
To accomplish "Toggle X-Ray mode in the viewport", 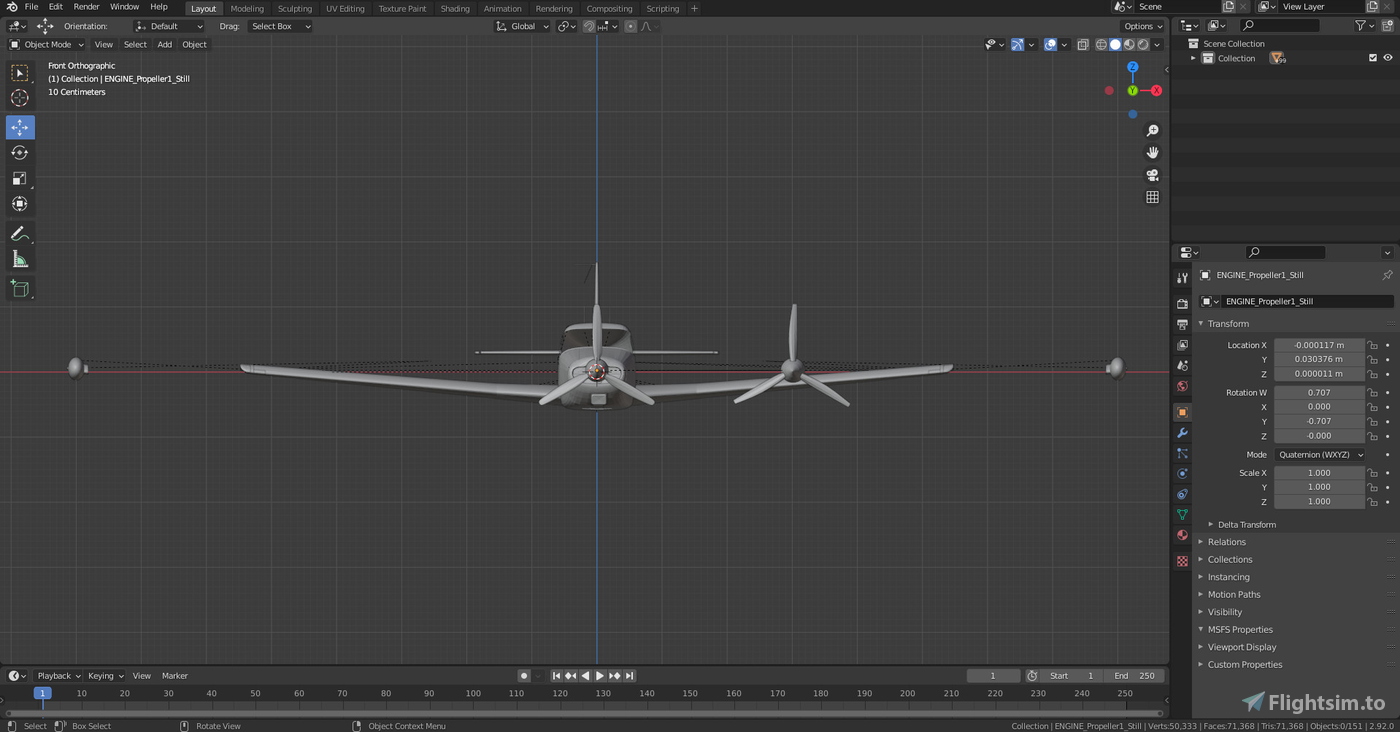I will point(1082,44).
